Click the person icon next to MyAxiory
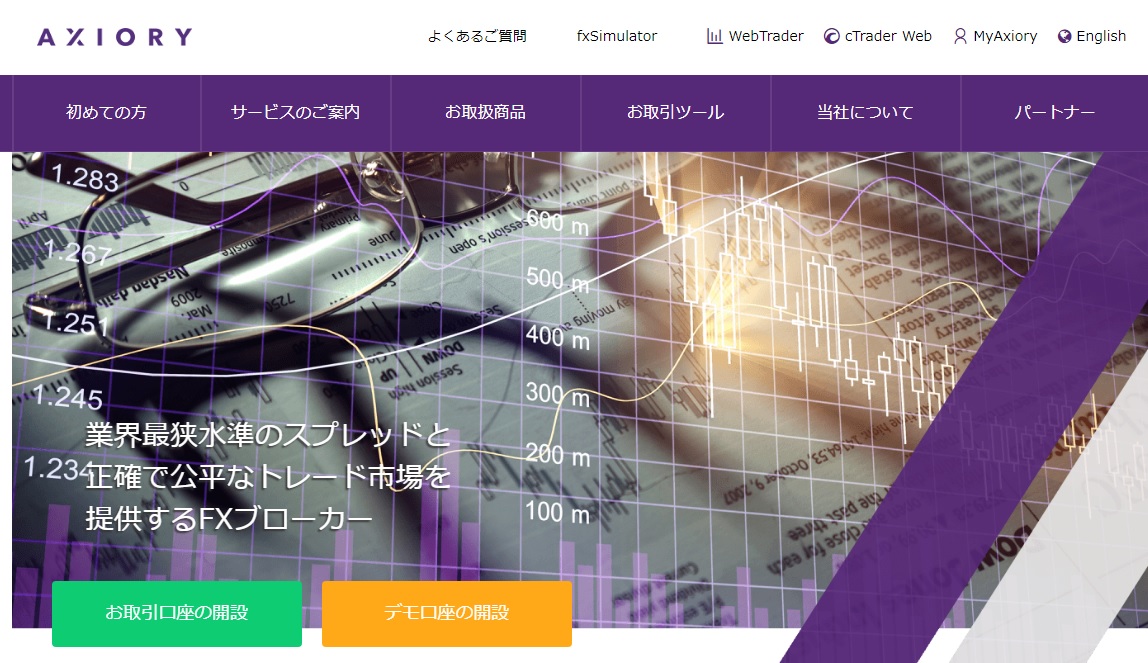The image size is (1148, 663). pyautogui.click(x=958, y=36)
